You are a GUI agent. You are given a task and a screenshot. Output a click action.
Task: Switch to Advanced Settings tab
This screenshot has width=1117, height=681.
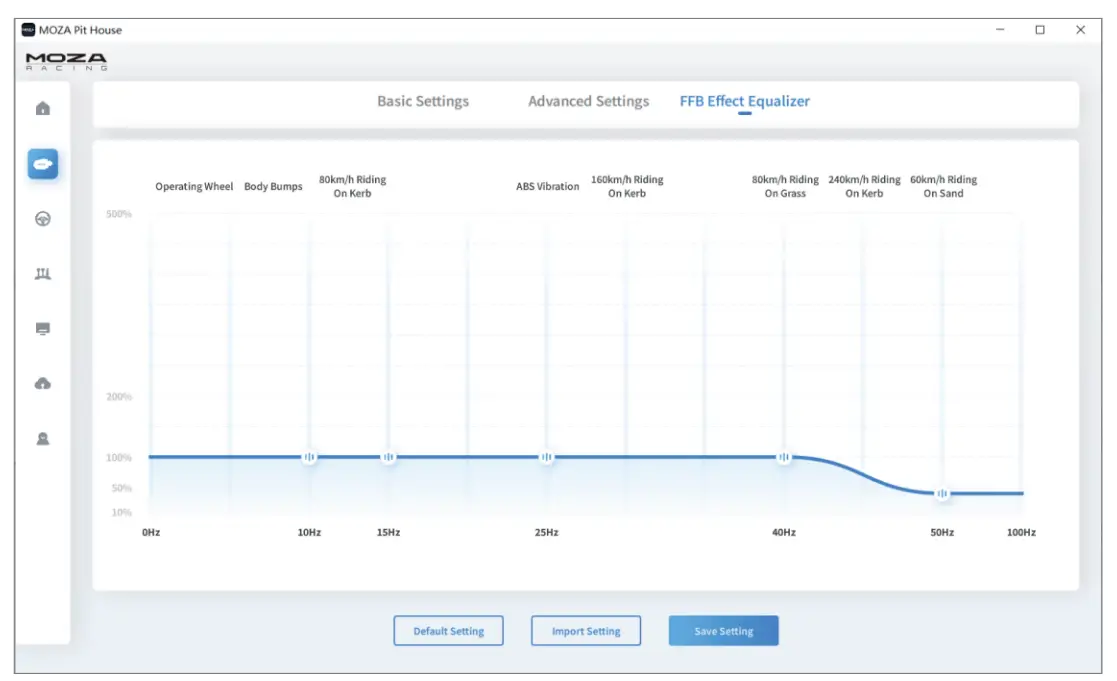pyautogui.click(x=588, y=101)
